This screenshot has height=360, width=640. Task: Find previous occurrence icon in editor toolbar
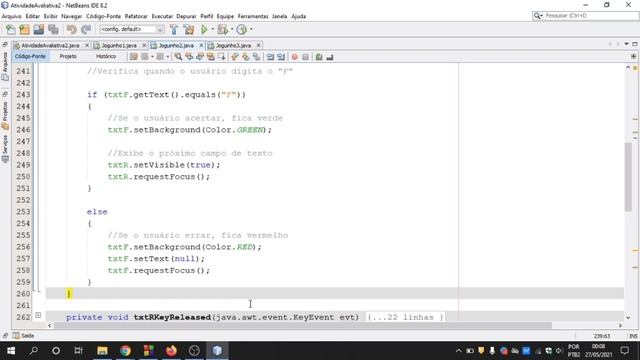pyautogui.click(x=189, y=57)
